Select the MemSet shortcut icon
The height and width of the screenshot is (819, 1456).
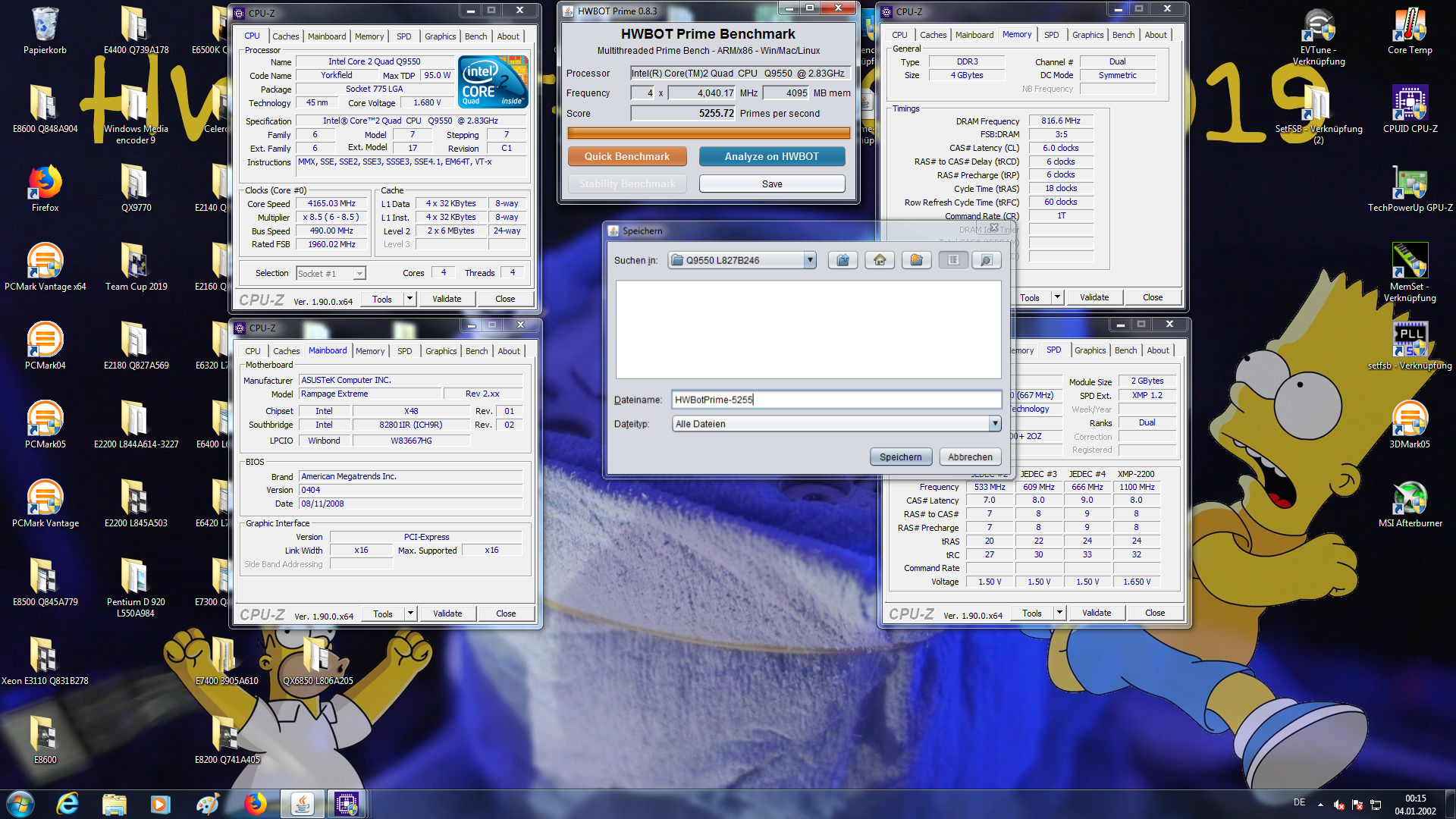(x=1410, y=272)
